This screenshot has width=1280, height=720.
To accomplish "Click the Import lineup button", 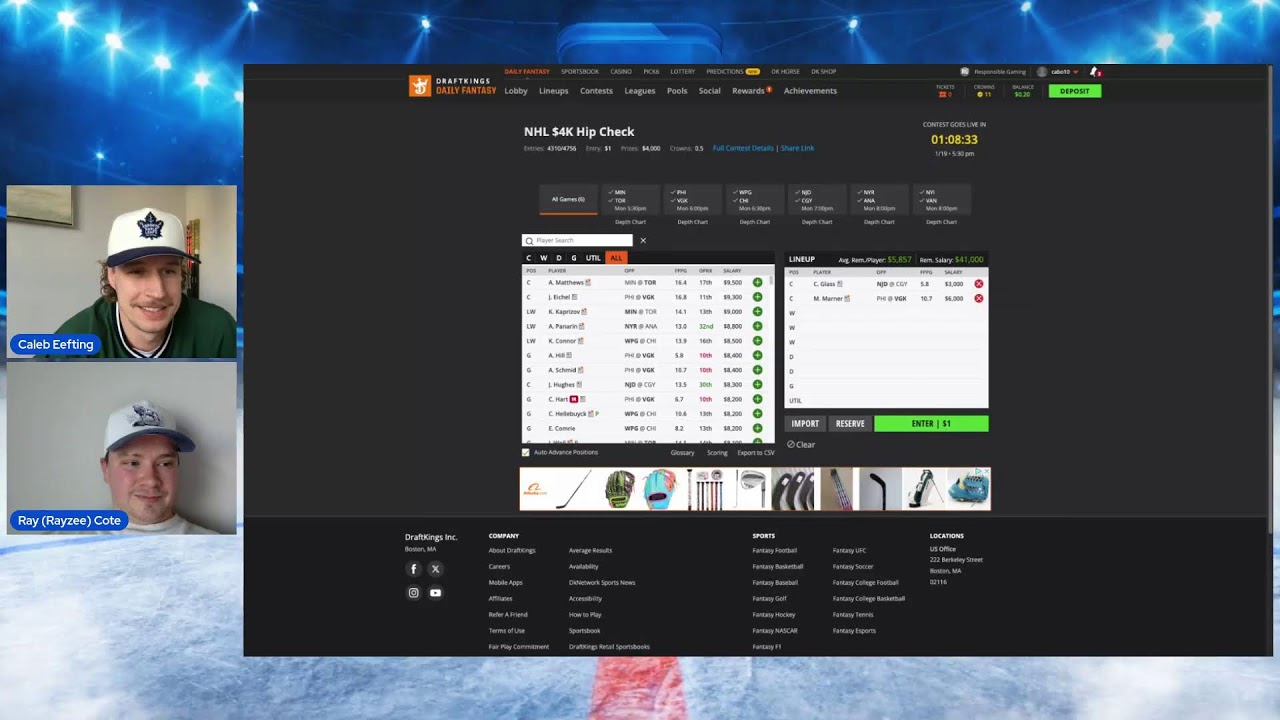I will pos(805,424).
